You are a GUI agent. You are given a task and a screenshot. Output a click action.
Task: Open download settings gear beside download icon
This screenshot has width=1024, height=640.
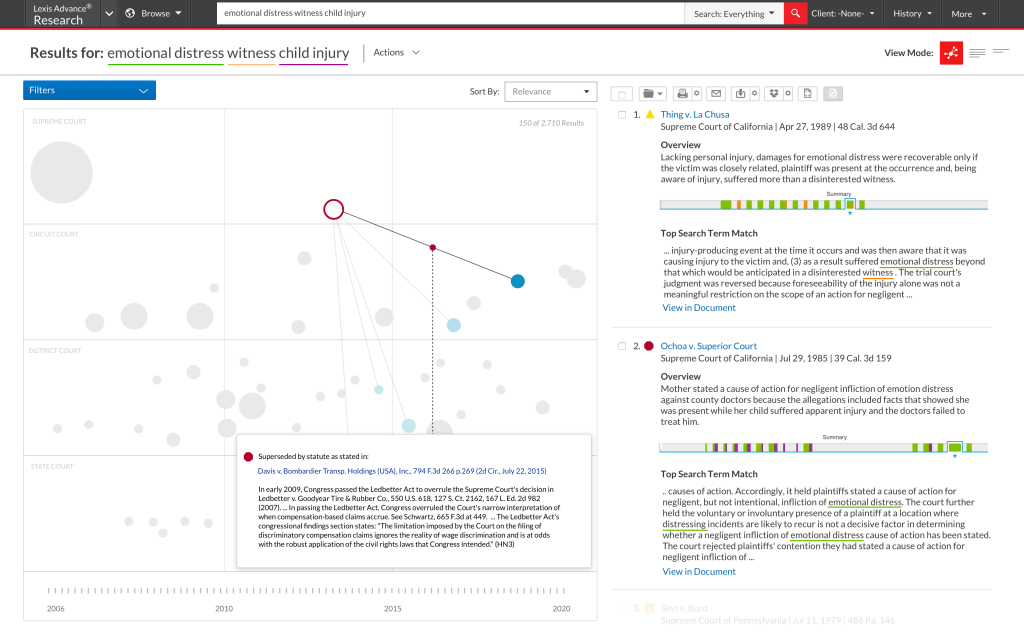click(x=754, y=93)
